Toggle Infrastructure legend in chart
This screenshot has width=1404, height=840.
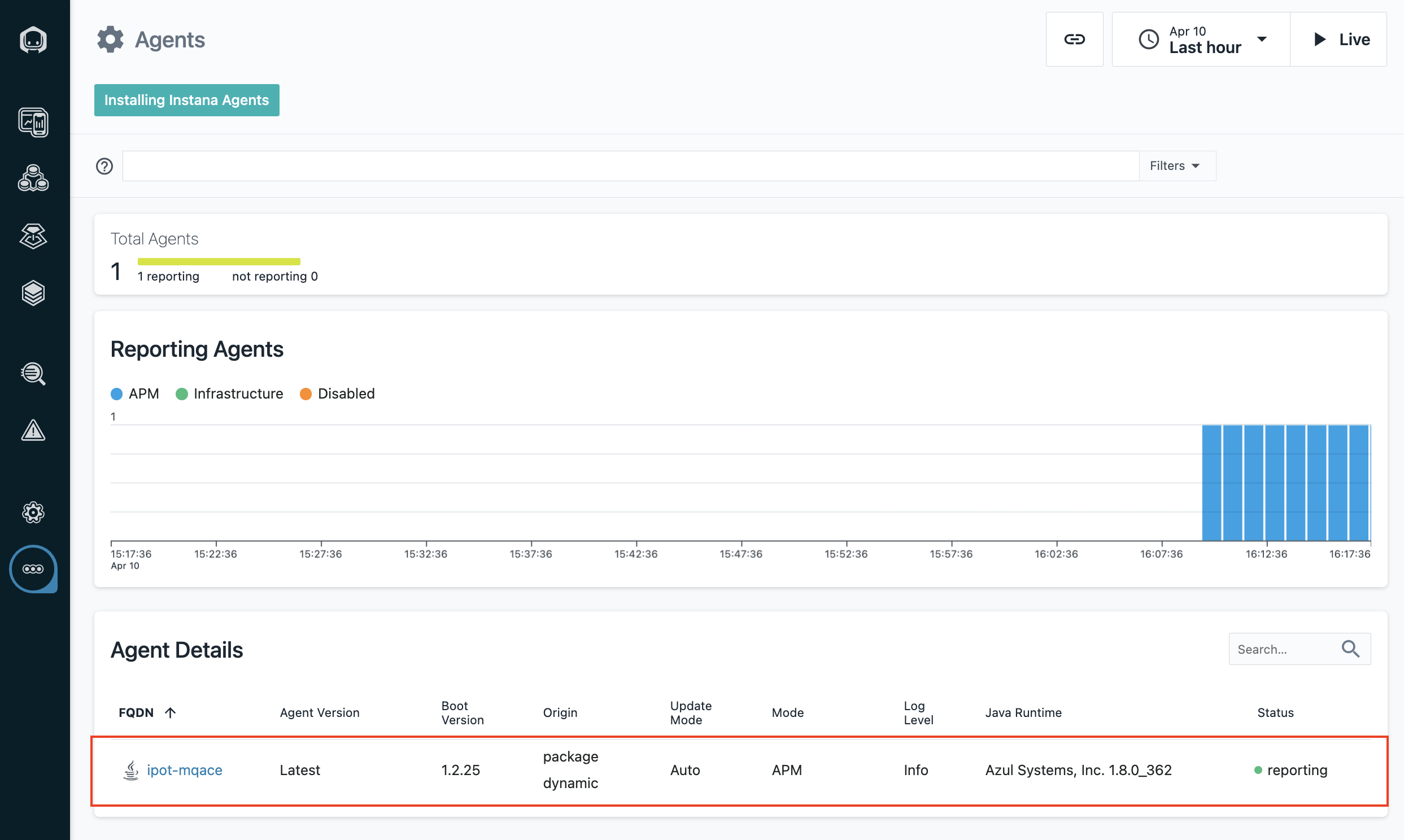point(229,393)
